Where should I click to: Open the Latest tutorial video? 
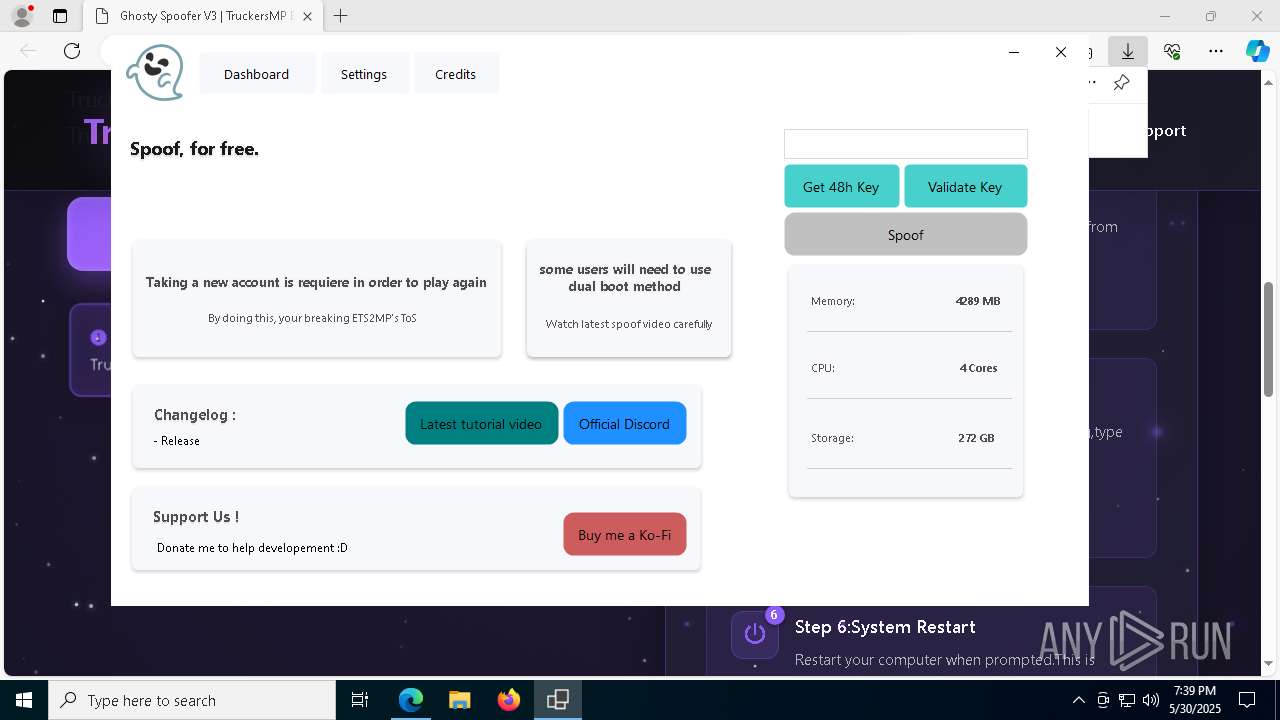point(481,424)
